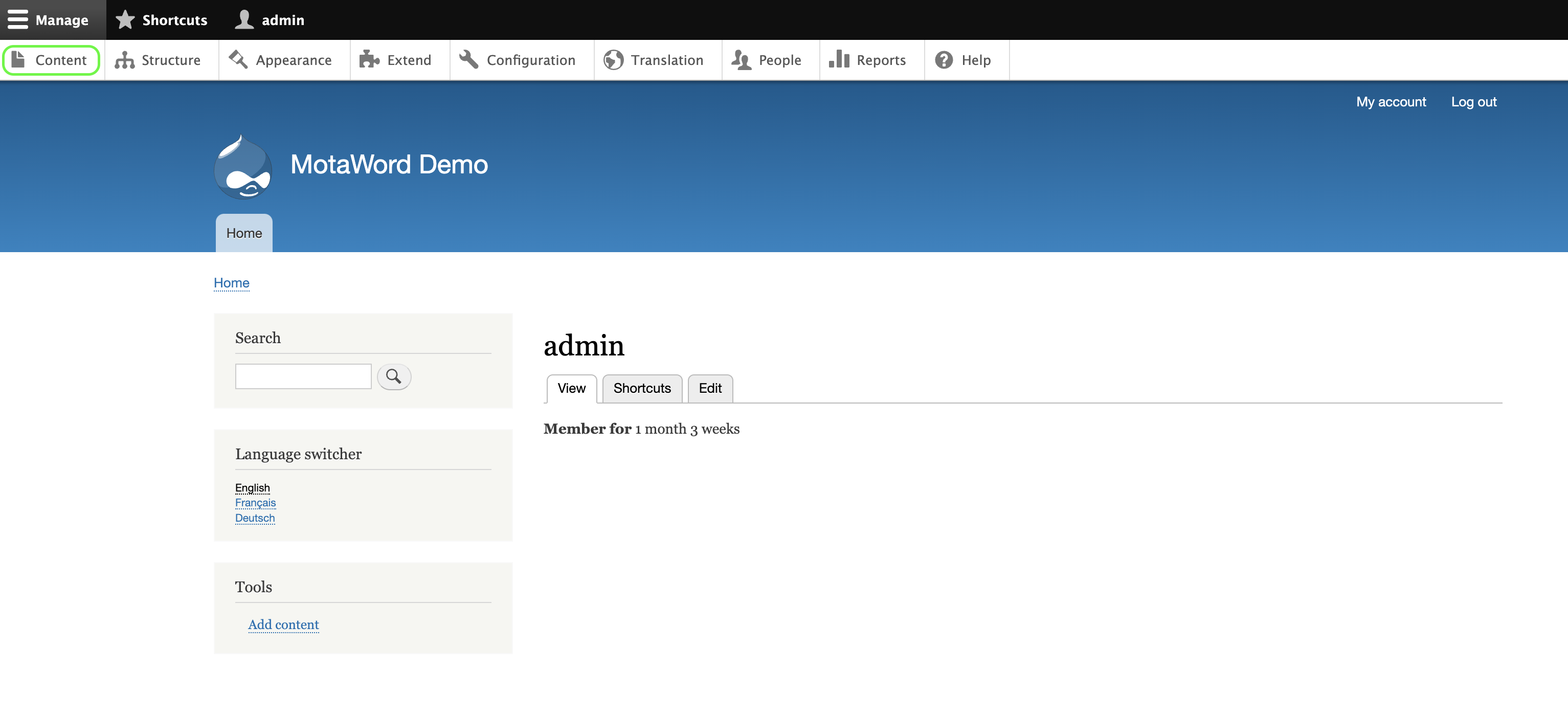The width and height of the screenshot is (1568, 715).
Task: Click the Add content link in Tools
Action: (x=283, y=624)
